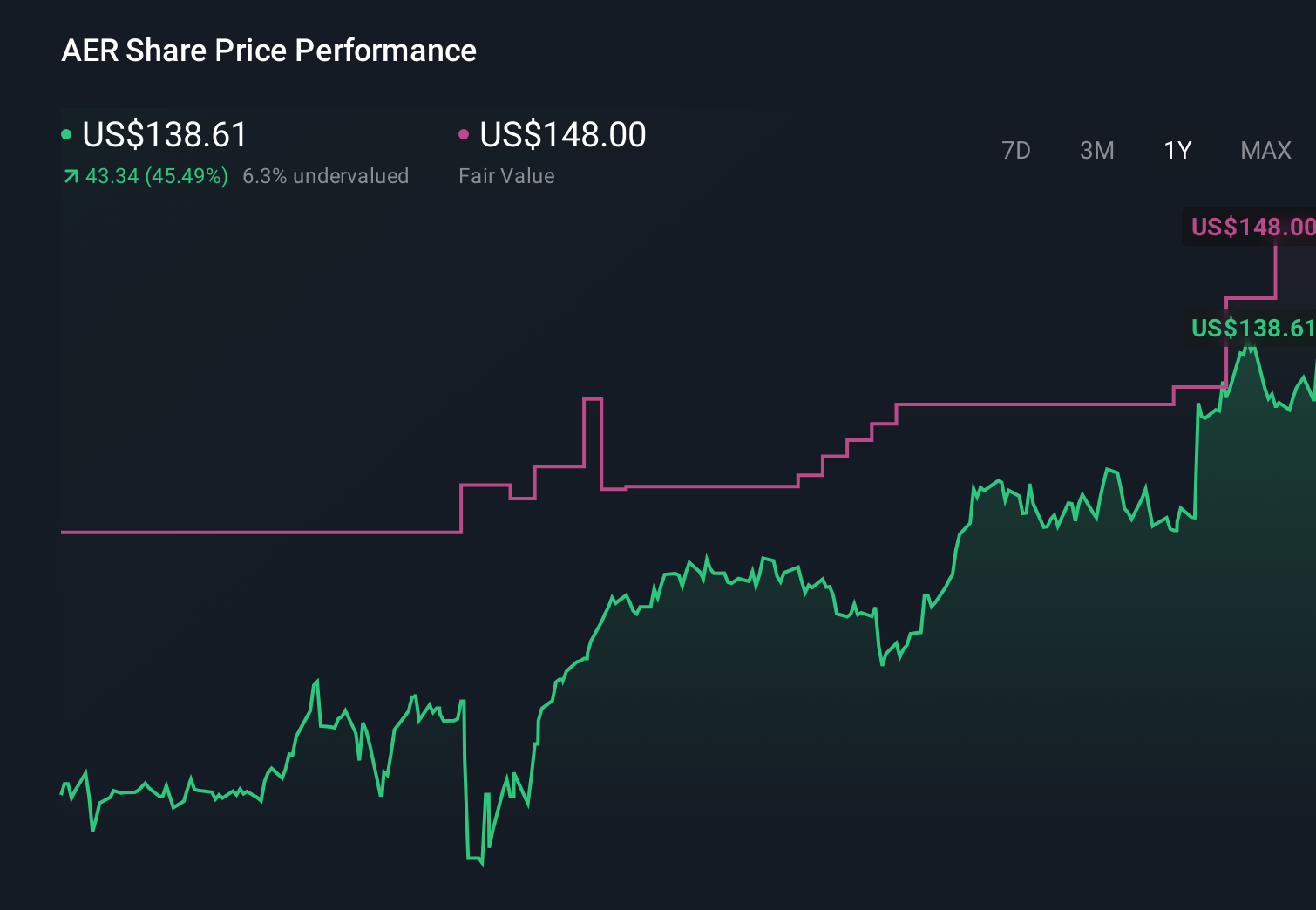This screenshot has height=910, width=1316.
Task: Click the 43.34 (45.49%) gain text
Action: pyautogui.click(x=157, y=176)
